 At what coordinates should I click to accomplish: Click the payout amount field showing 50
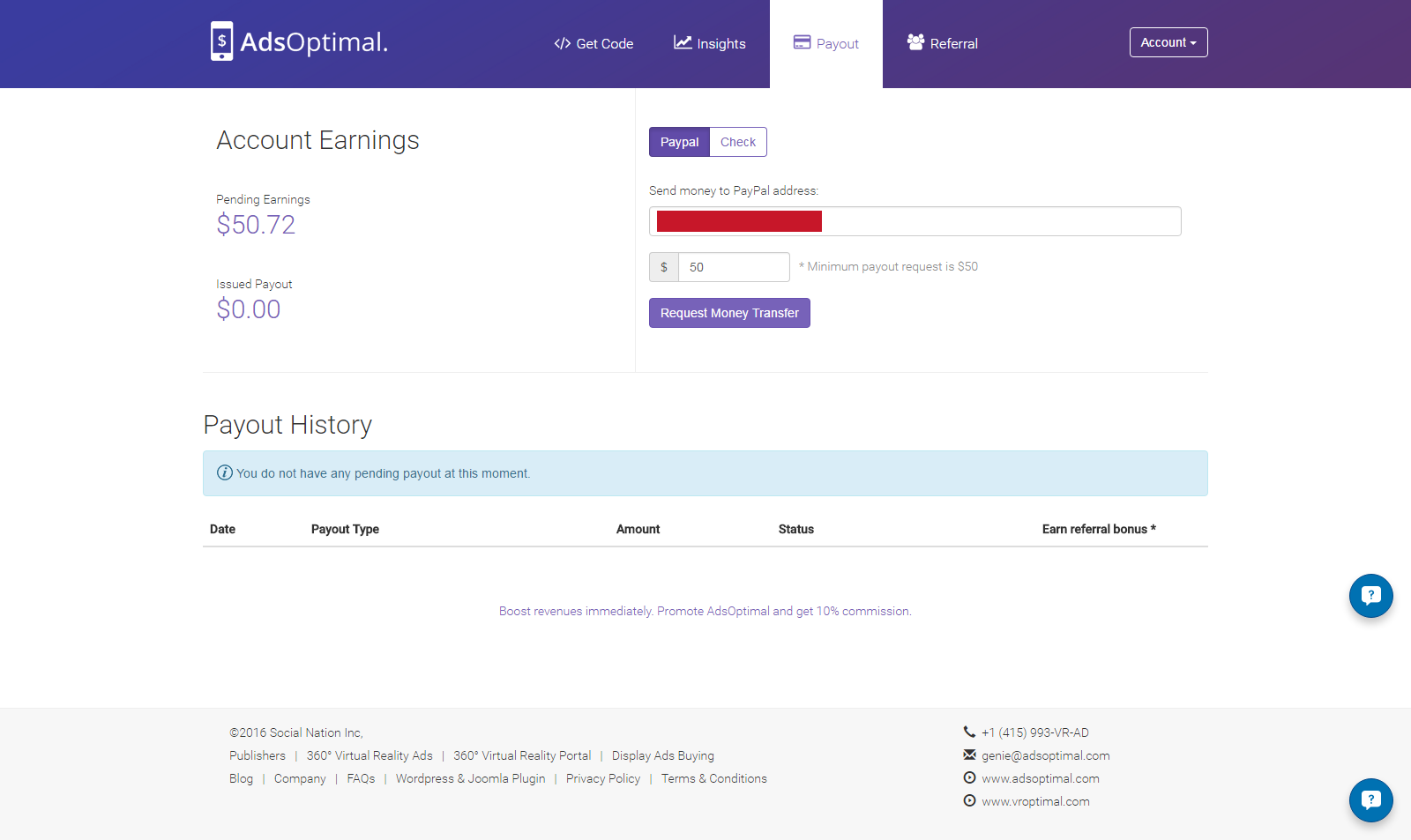click(734, 267)
